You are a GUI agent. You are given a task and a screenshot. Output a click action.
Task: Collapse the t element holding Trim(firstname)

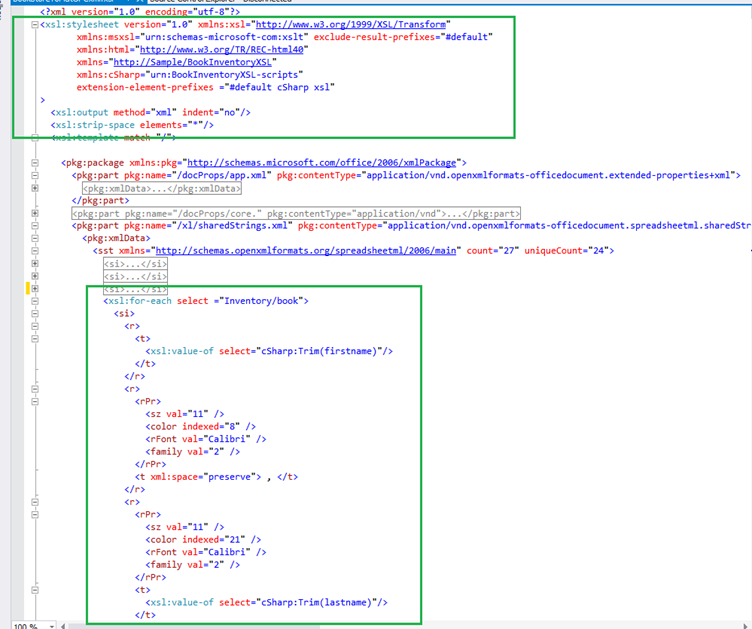(x=35, y=338)
